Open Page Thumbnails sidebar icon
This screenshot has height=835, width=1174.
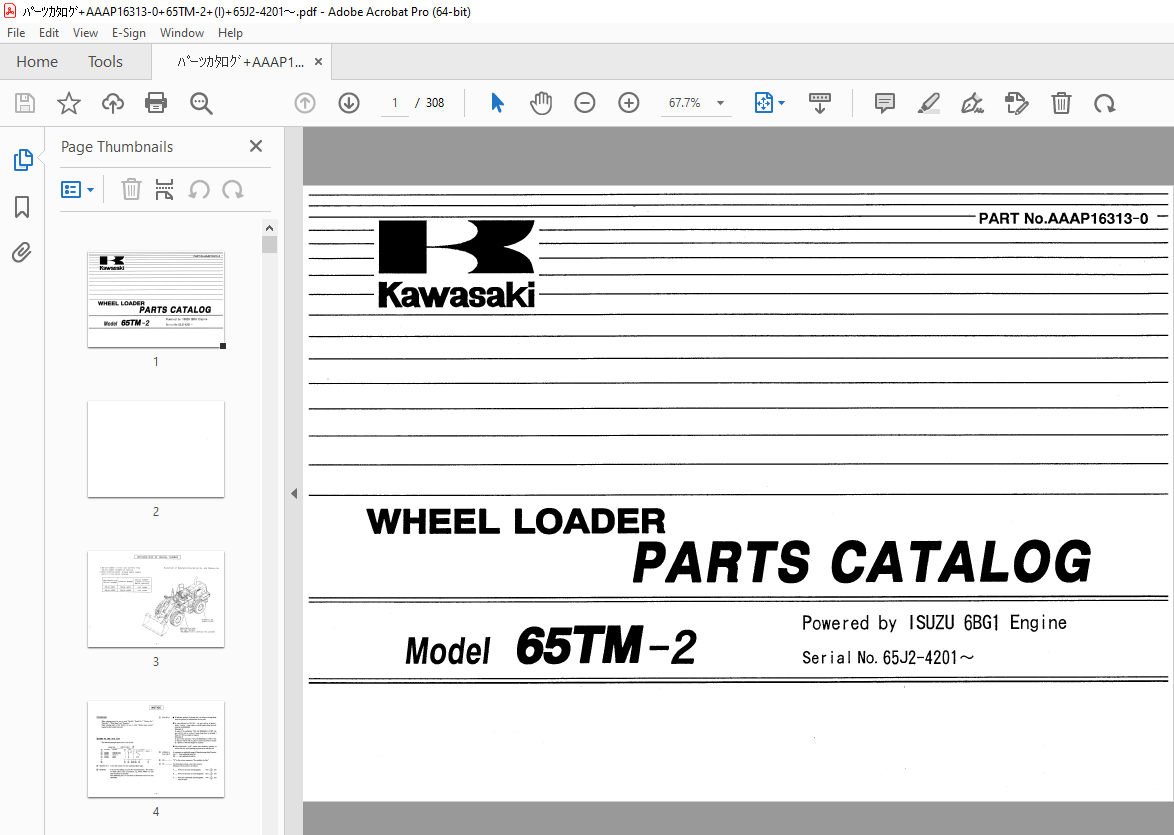click(x=23, y=160)
